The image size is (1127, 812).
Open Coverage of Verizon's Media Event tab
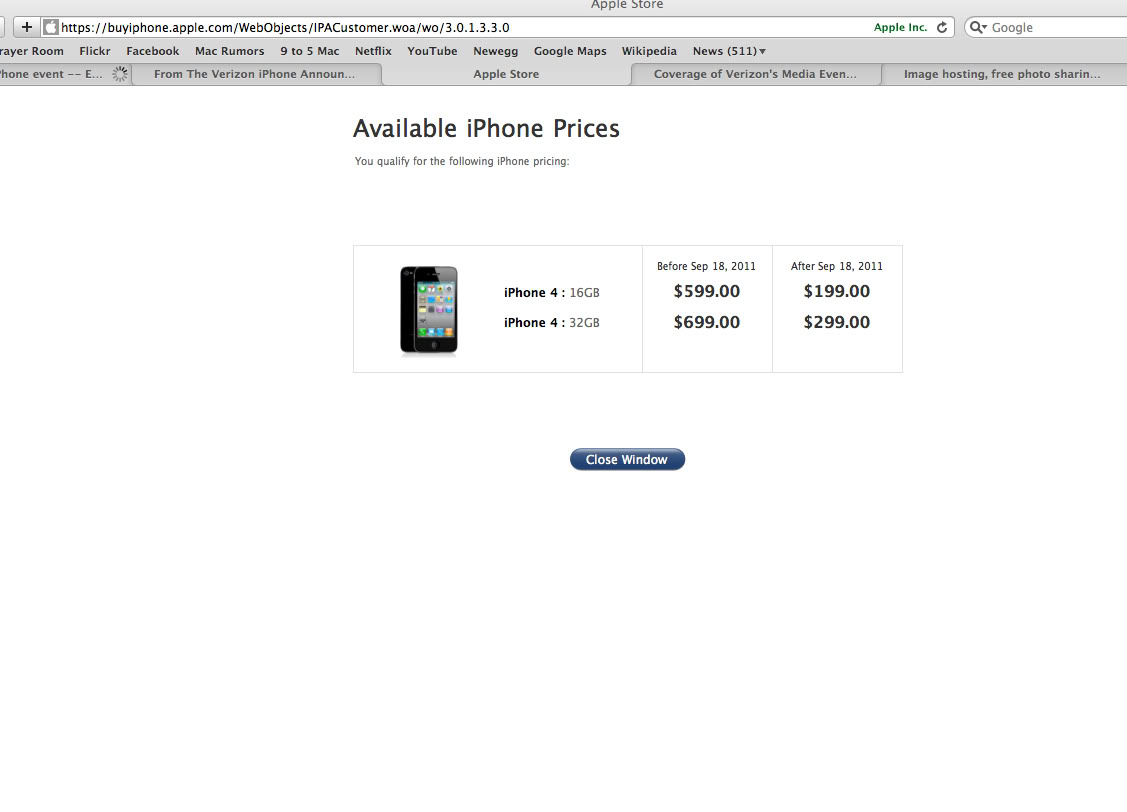tap(755, 74)
